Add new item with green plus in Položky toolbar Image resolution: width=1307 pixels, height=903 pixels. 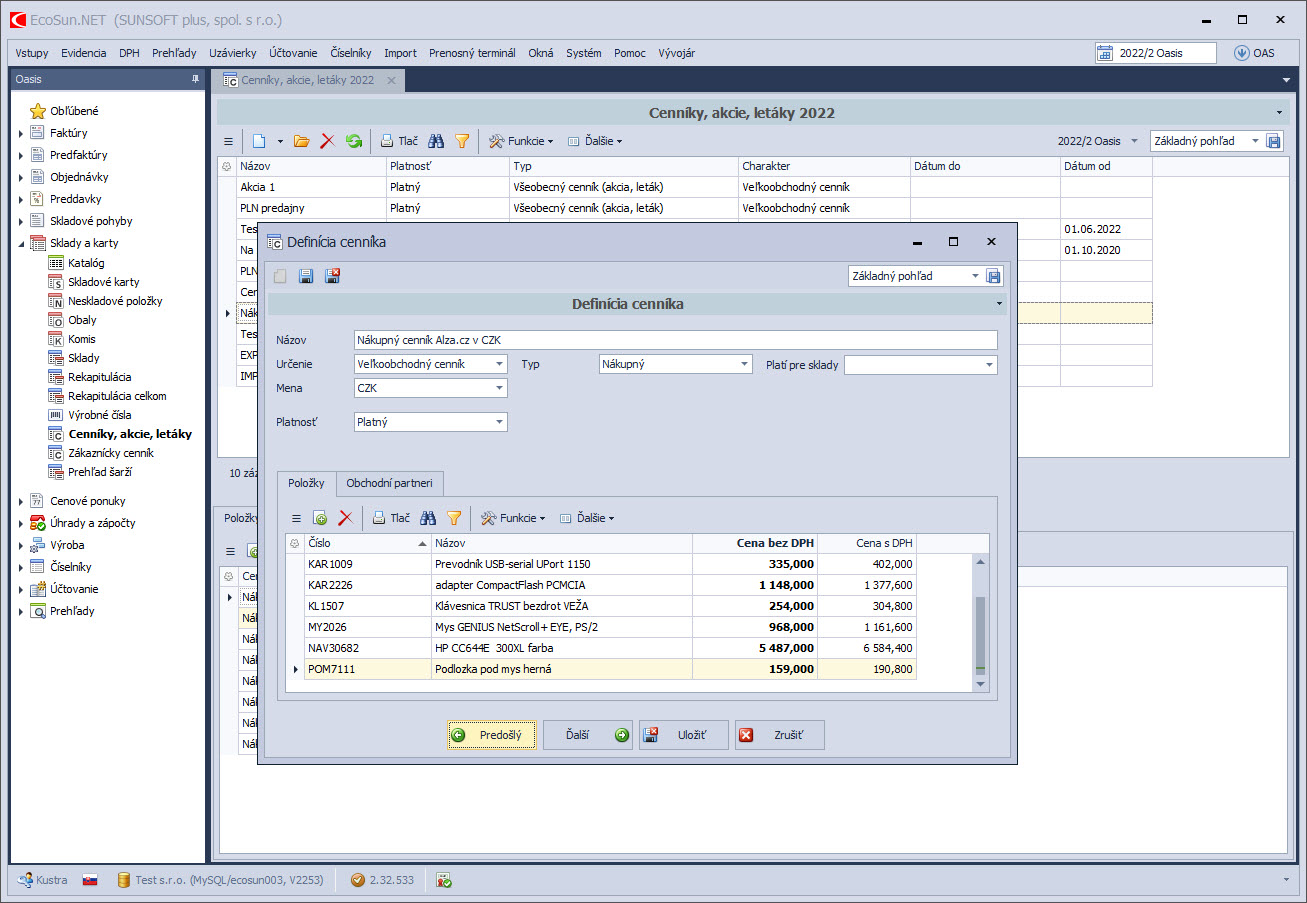coord(320,518)
